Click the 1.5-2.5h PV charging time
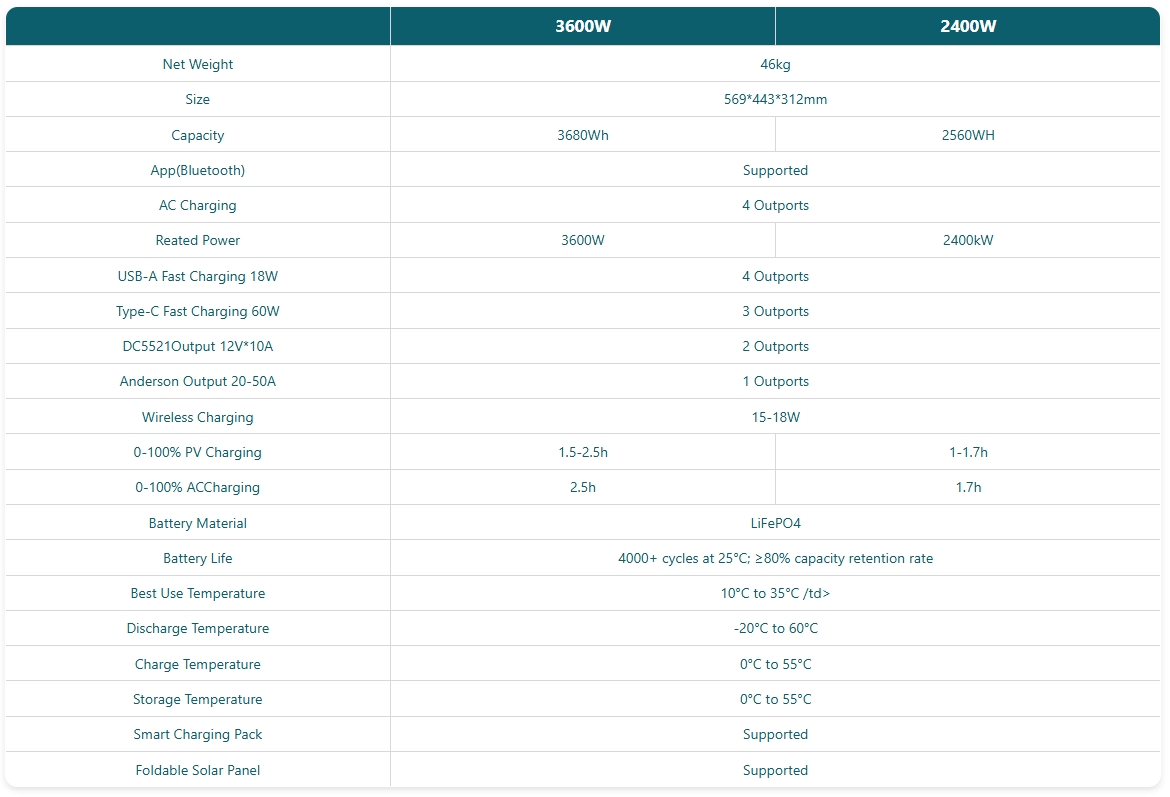The width and height of the screenshot is (1170, 797). point(583,452)
